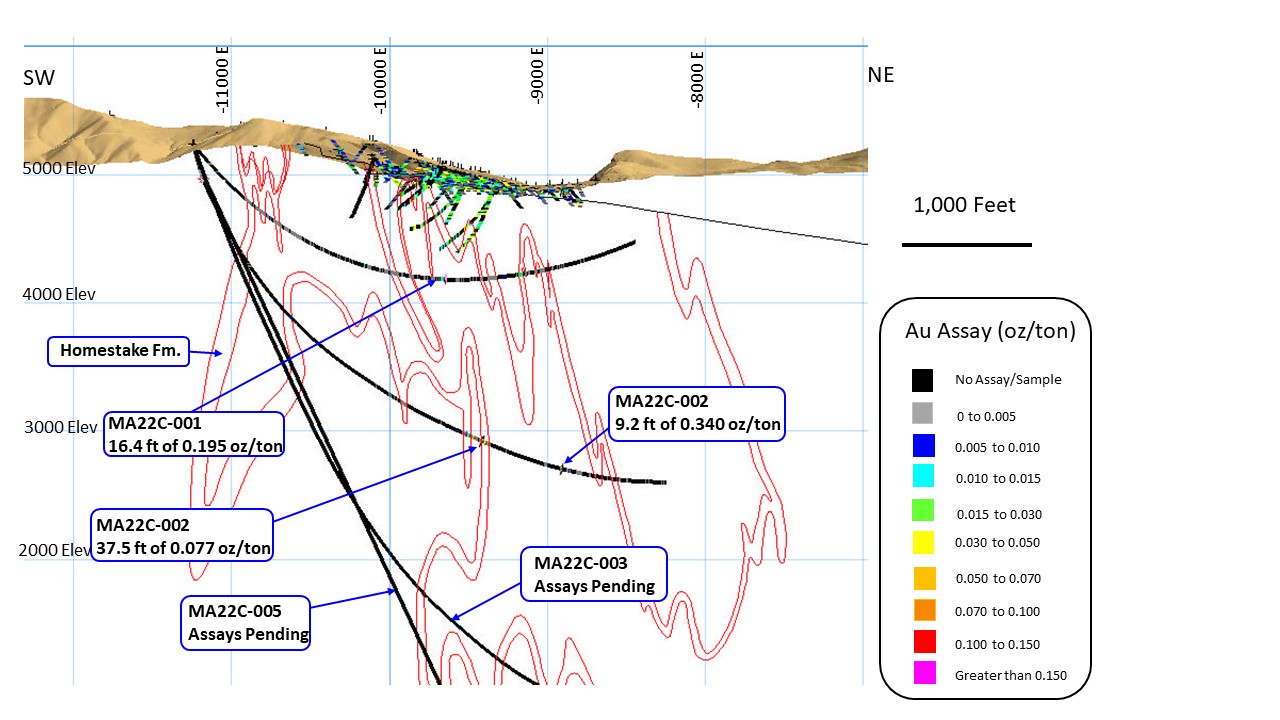Open the MA22C-002 37.5 ft callout

point(182,536)
